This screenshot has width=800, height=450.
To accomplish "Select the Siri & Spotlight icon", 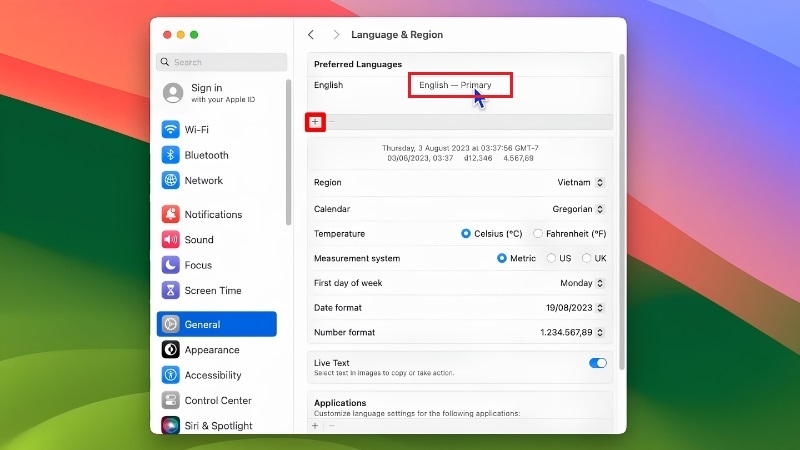I will 170,425.
